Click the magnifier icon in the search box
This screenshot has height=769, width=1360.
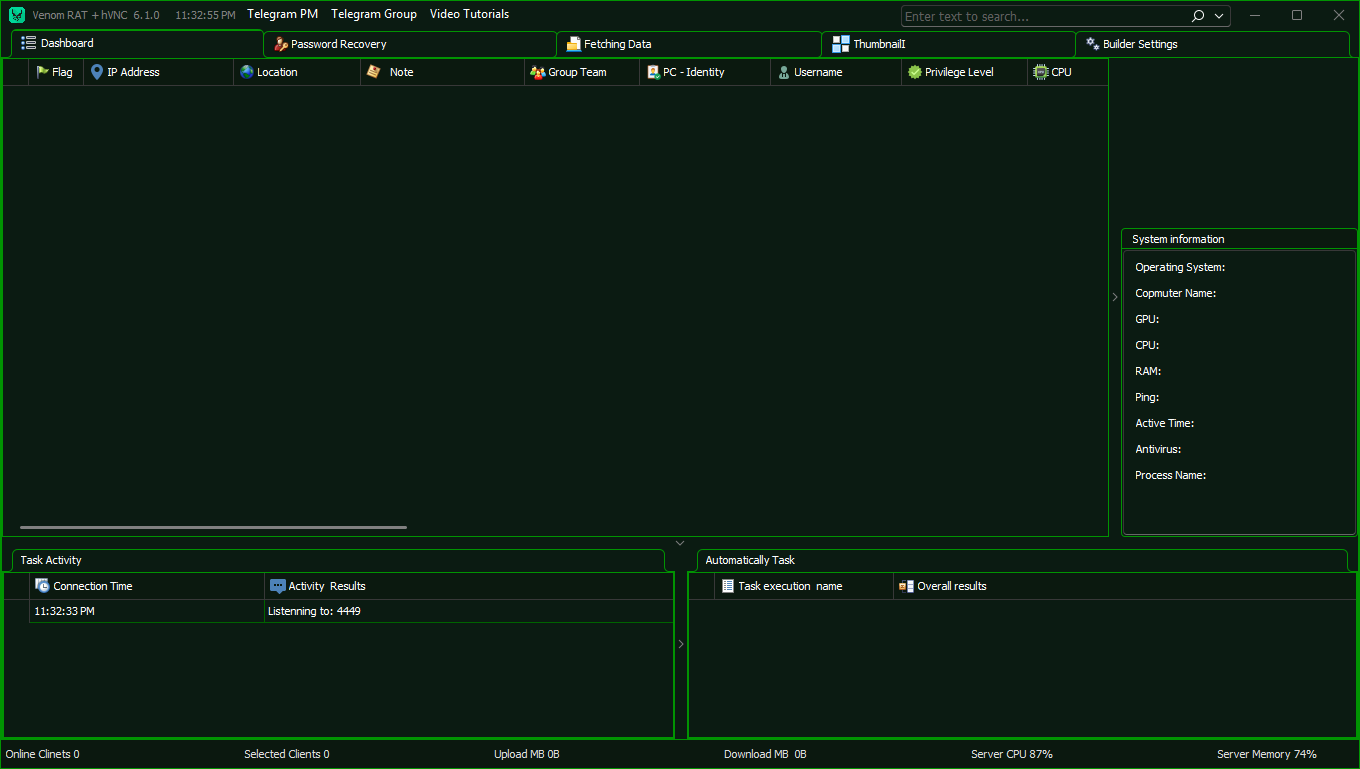[x=1197, y=16]
